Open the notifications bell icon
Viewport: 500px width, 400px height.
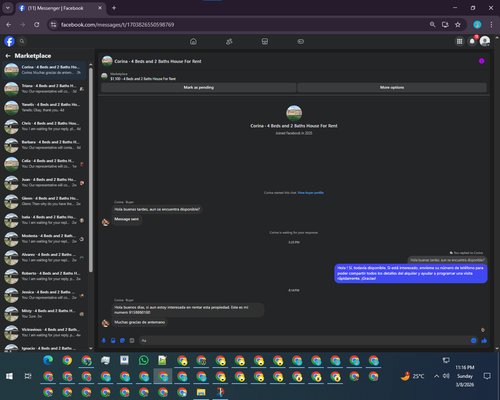pos(472,41)
